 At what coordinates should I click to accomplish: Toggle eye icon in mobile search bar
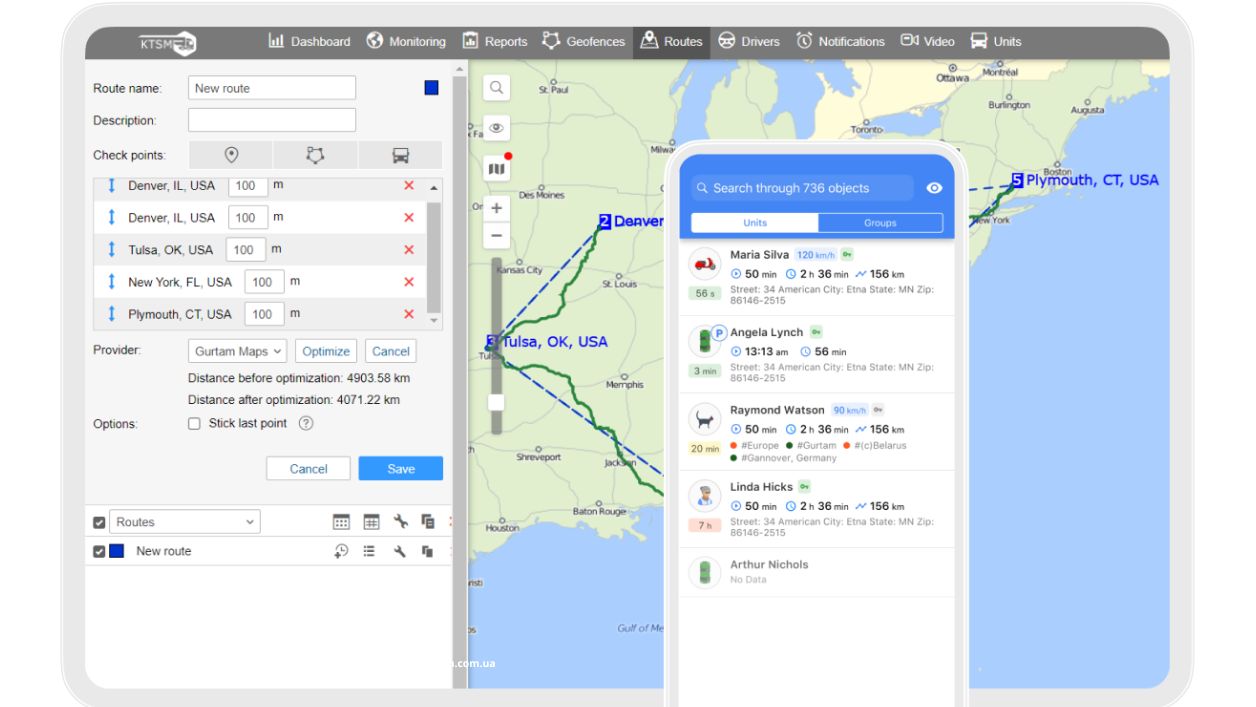(x=934, y=188)
